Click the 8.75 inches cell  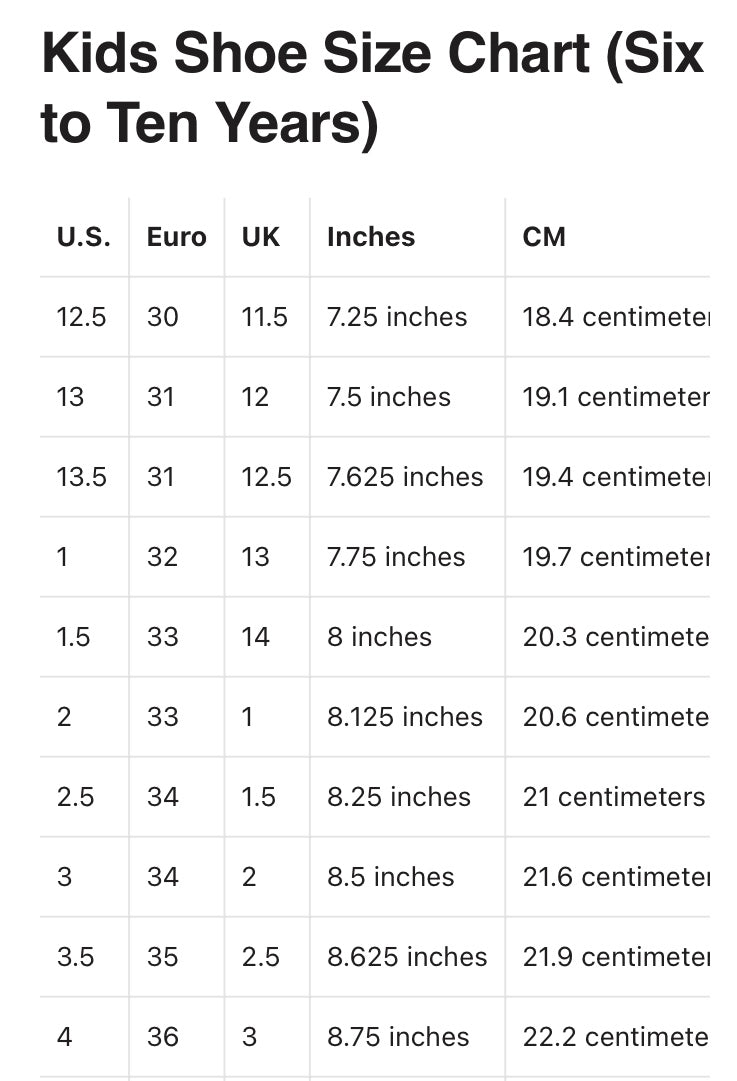398,1037
